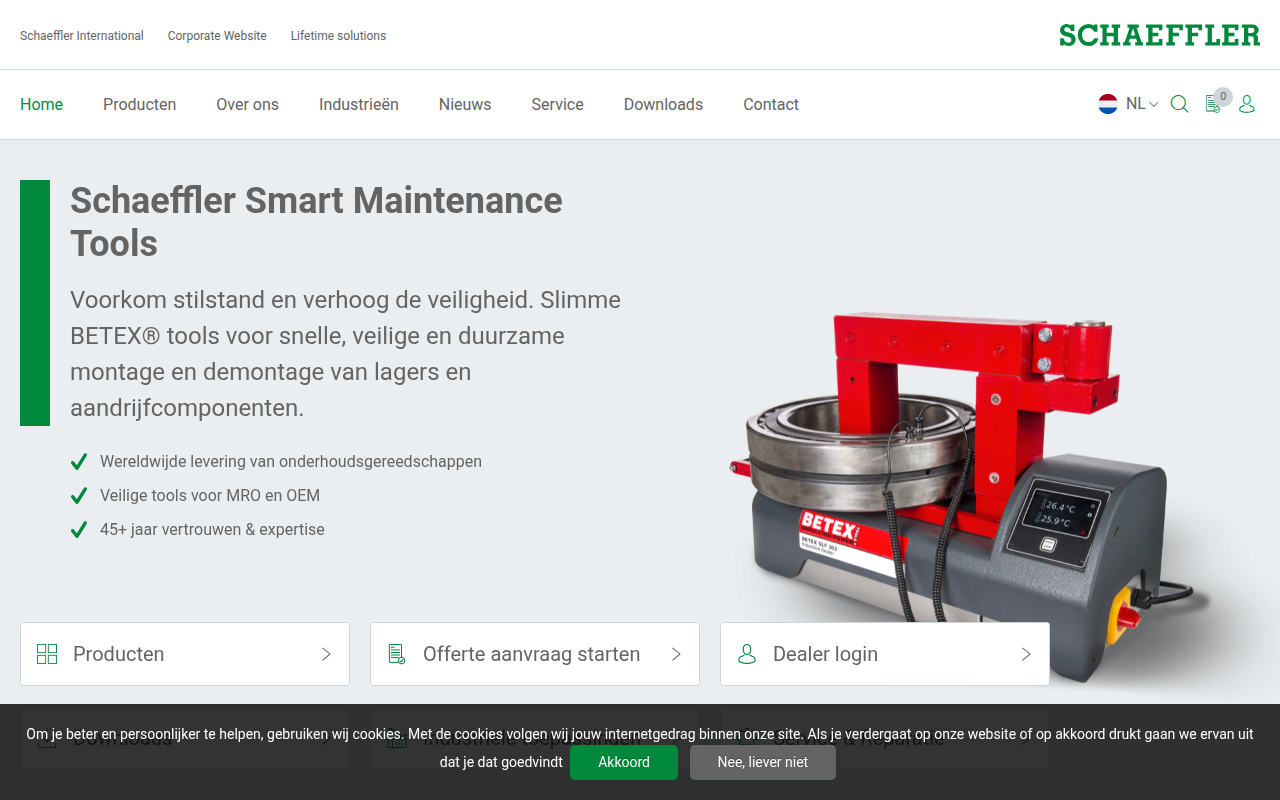Open the quote list cart icon

pos(1213,104)
